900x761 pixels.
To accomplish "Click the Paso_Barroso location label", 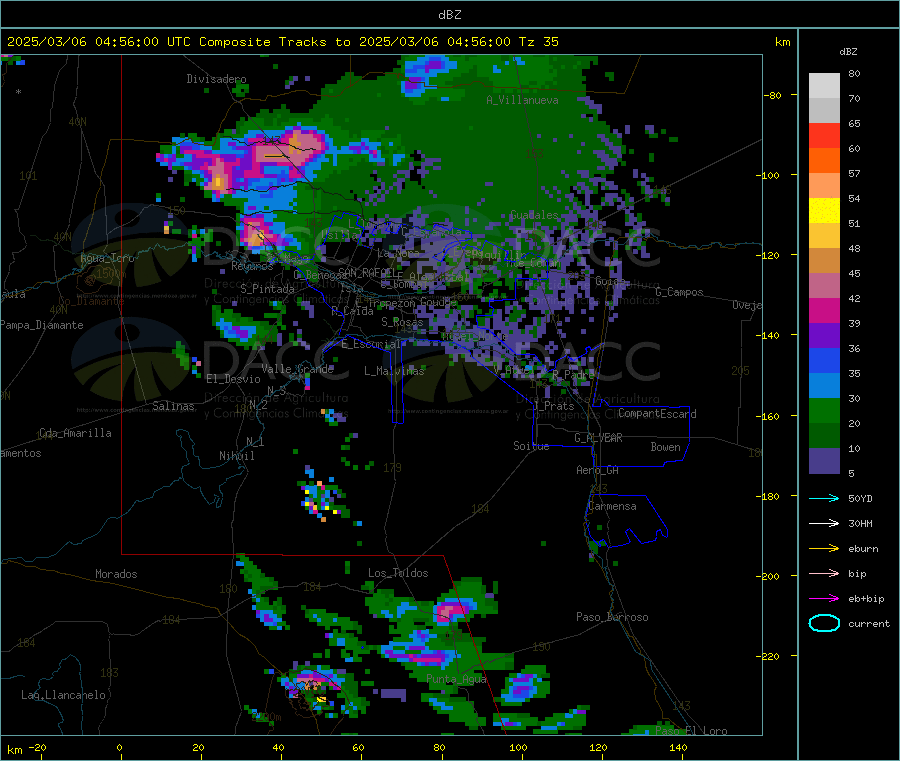I will [x=612, y=617].
